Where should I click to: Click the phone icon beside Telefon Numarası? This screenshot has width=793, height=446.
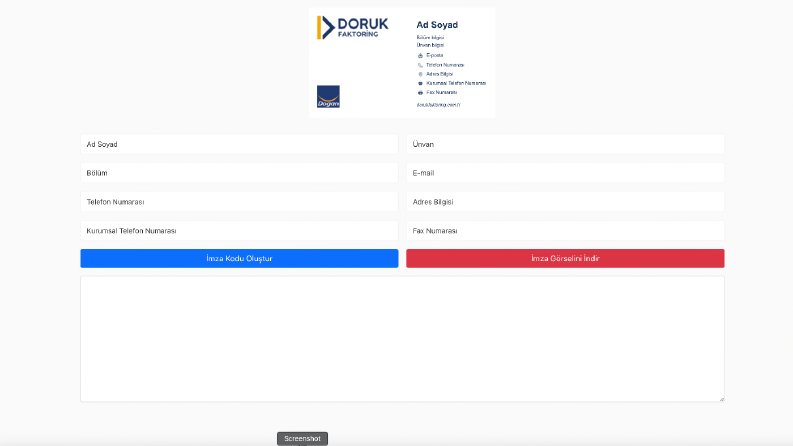tap(420, 65)
